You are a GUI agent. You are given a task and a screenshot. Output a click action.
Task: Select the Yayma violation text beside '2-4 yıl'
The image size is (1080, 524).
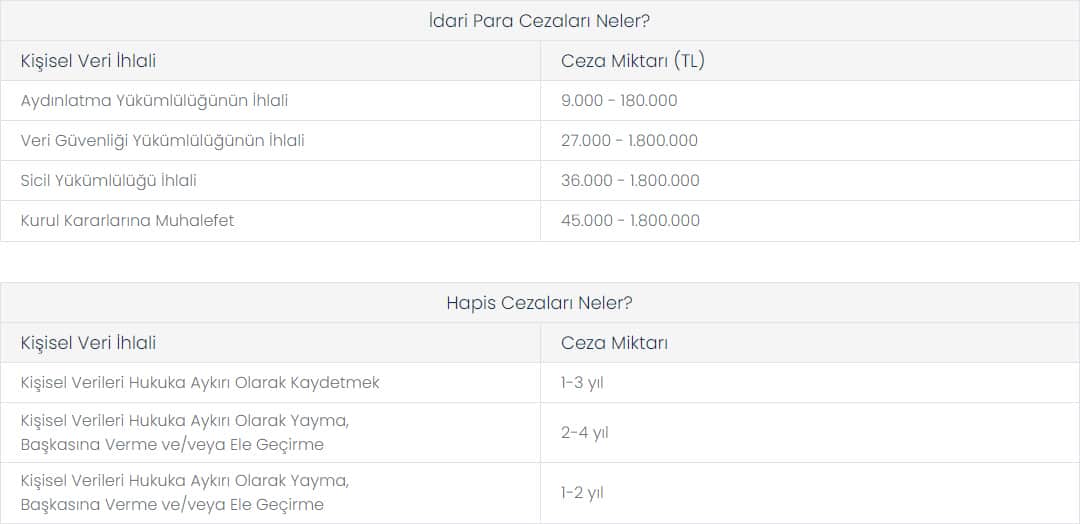185,432
